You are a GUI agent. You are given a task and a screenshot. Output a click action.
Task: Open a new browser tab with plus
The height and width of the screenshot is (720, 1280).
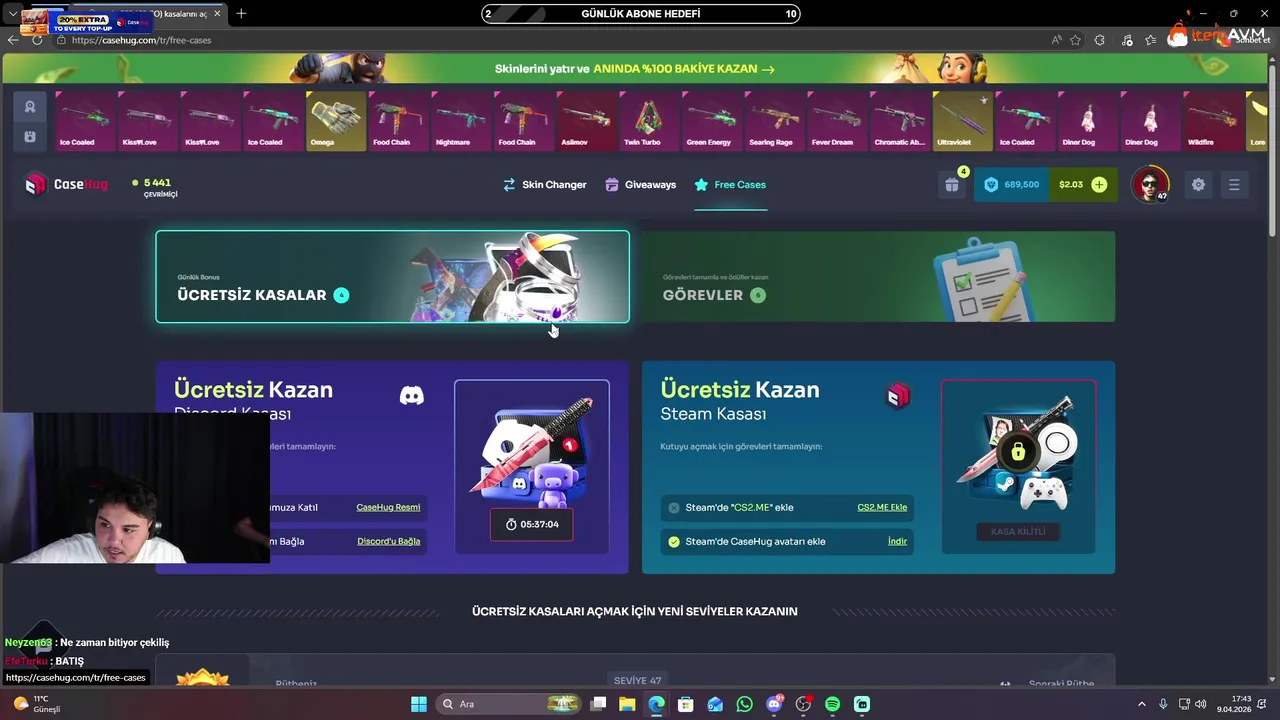pos(241,14)
